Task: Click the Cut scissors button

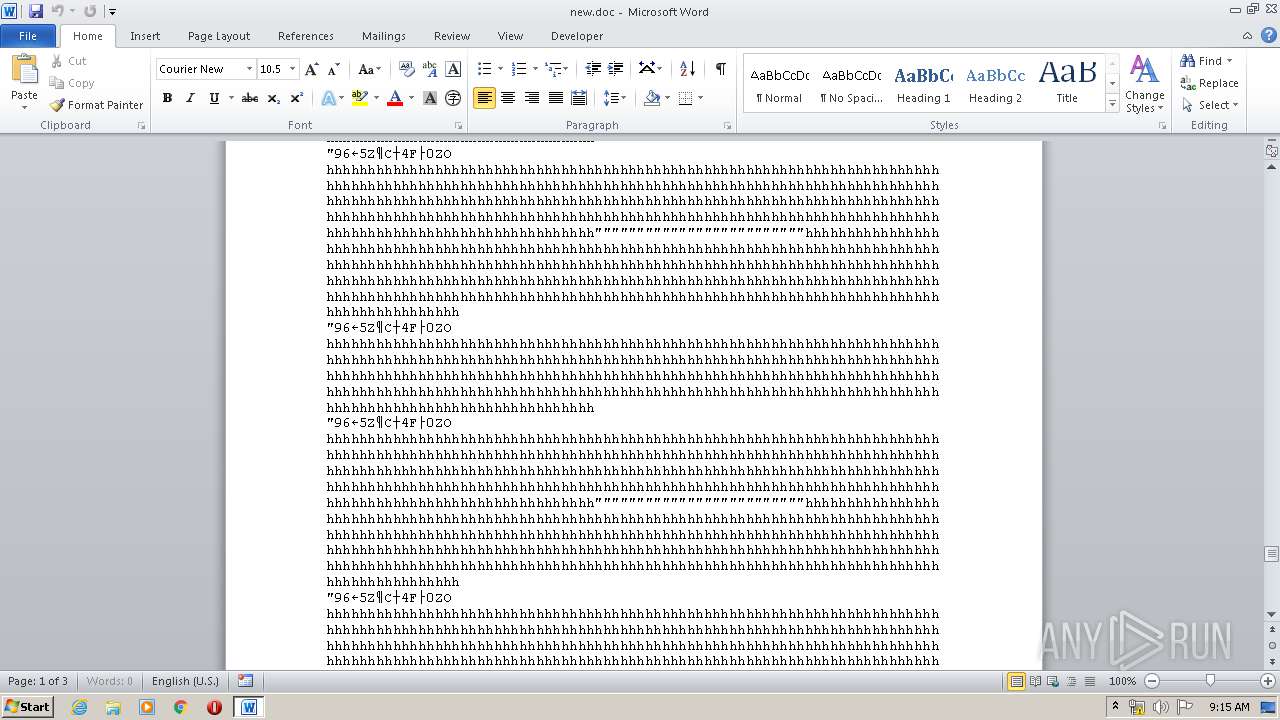Action: click(x=69, y=61)
